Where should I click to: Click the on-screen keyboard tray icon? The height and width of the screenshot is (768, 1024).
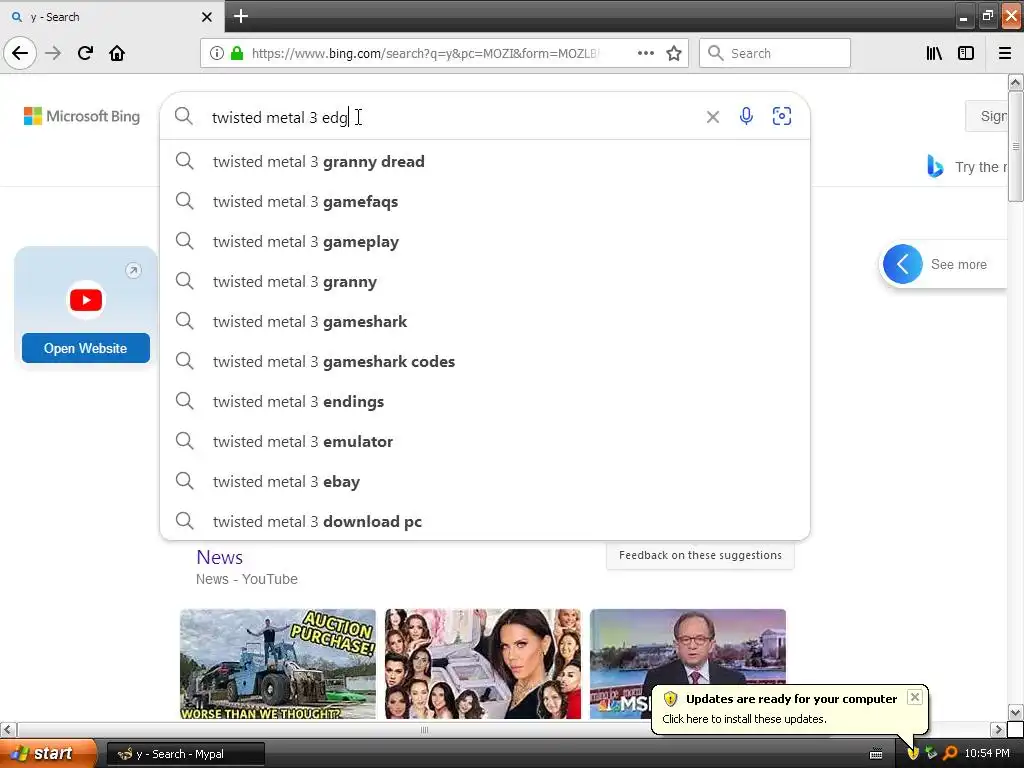click(x=876, y=754)
